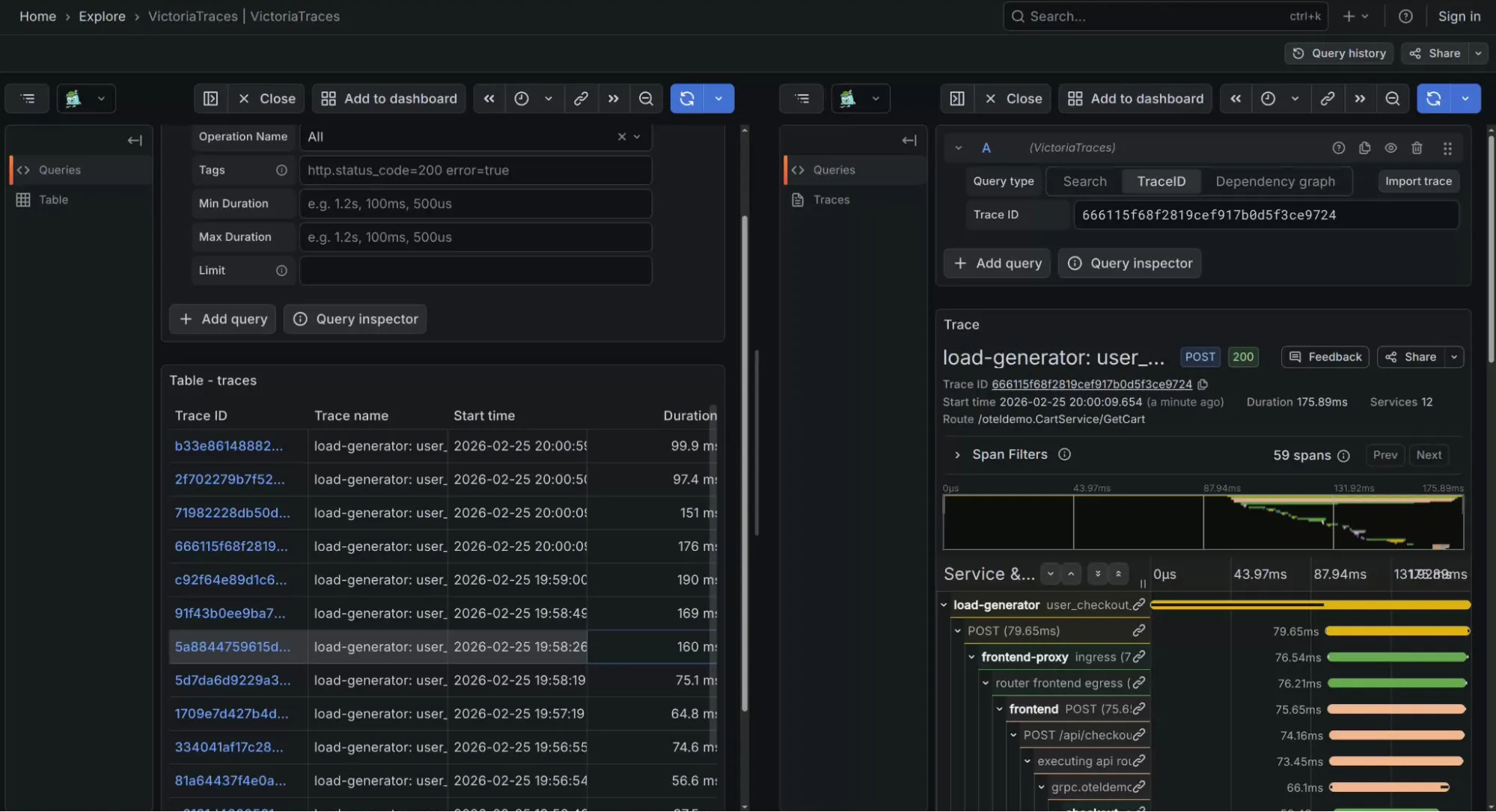
Task: Open Traces section in right sidebar
Action: point(831,200)
